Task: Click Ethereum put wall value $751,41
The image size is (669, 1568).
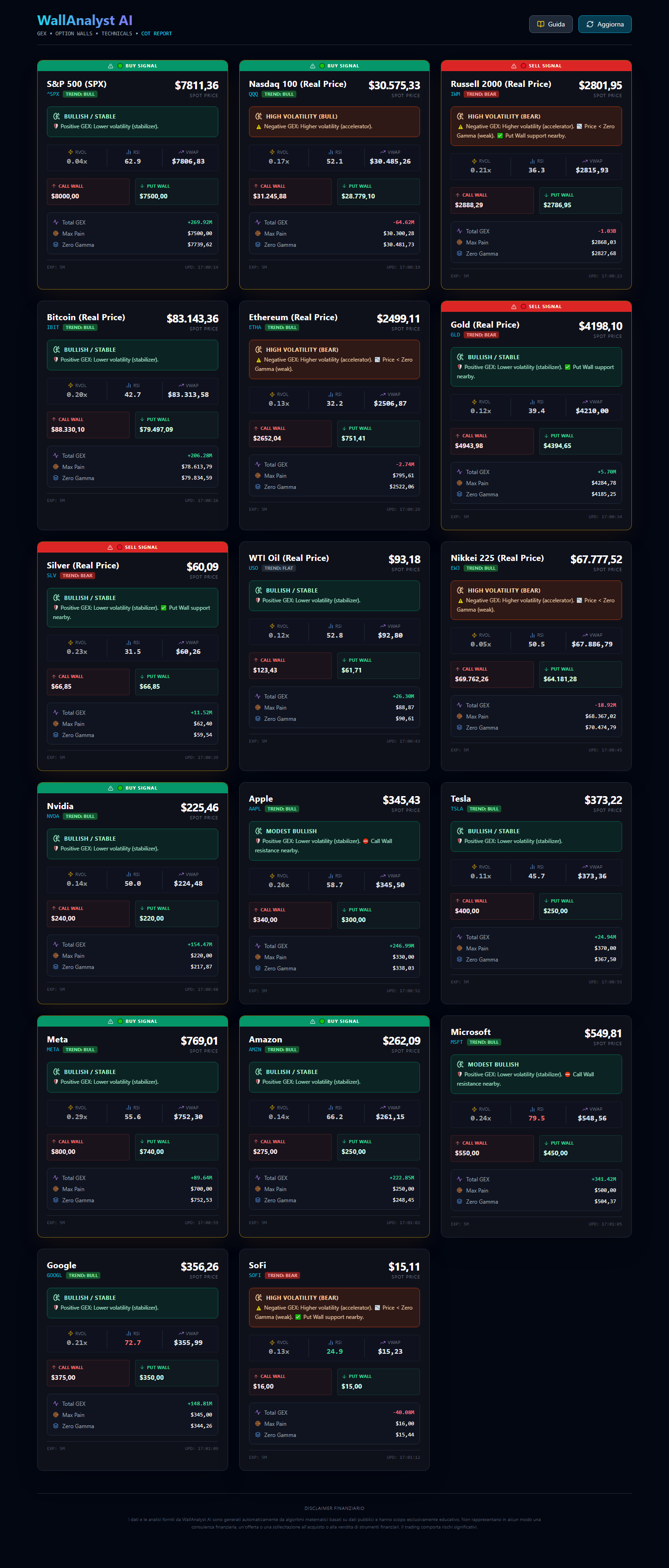Action: pos(354,438)
